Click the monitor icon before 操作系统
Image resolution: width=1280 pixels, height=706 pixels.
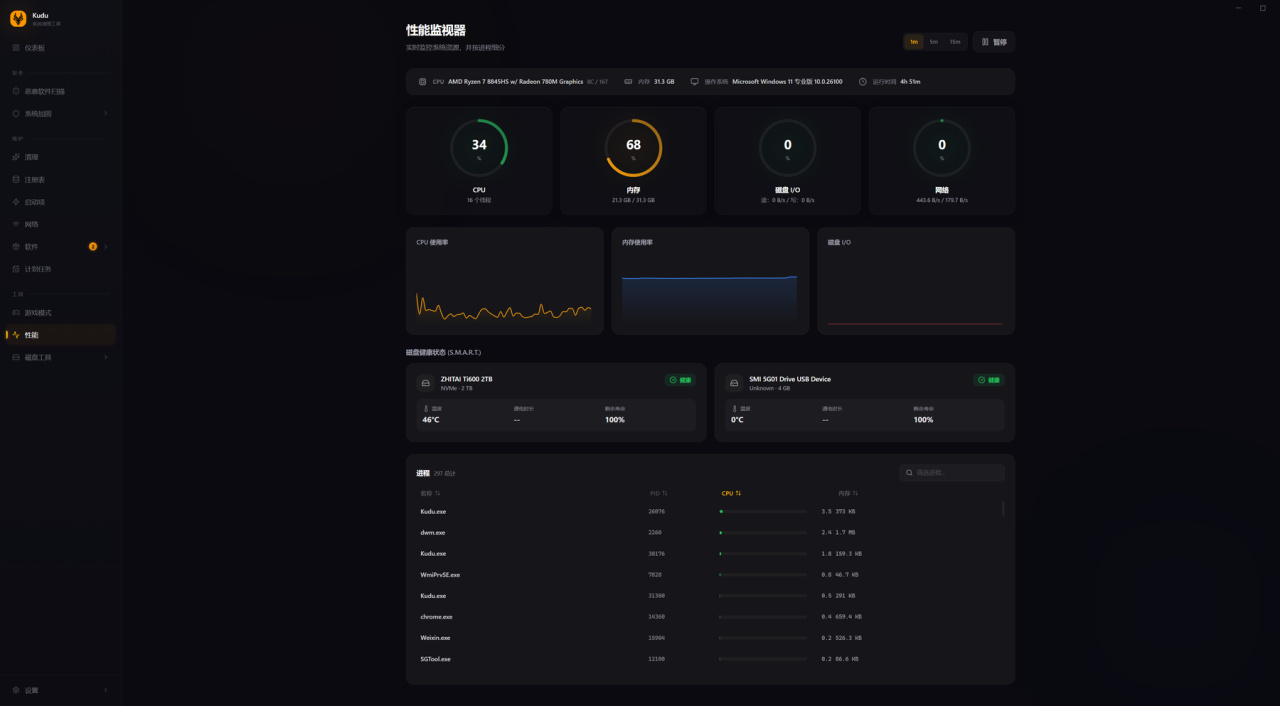(x=694, y=82)
